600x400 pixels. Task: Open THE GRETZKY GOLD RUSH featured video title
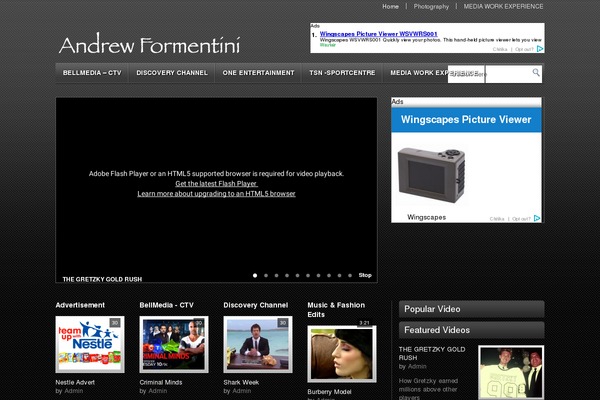point(432,353)
